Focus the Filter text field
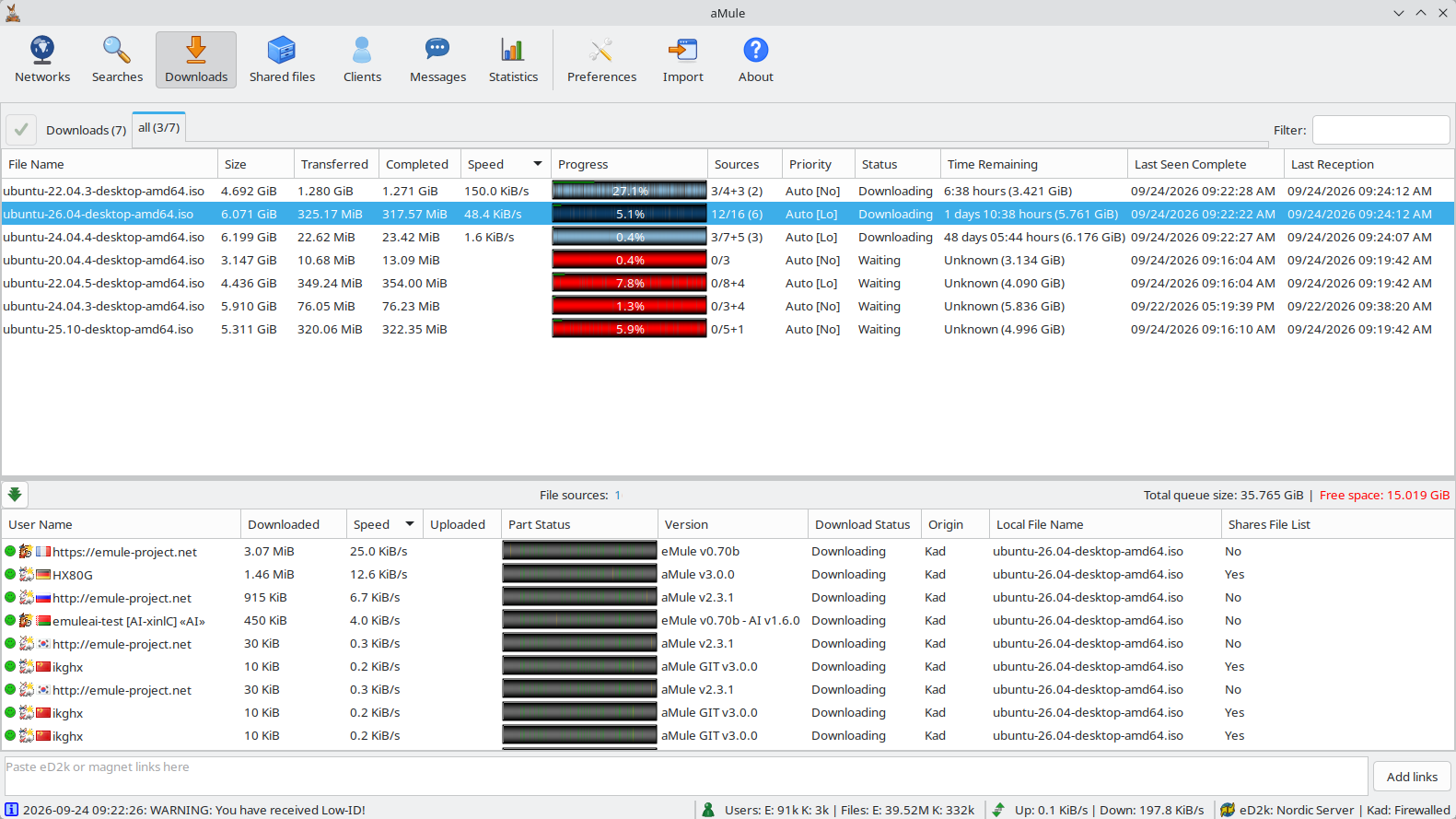The height and width of the screenshot is (819, 1456). coord(1380,130)
